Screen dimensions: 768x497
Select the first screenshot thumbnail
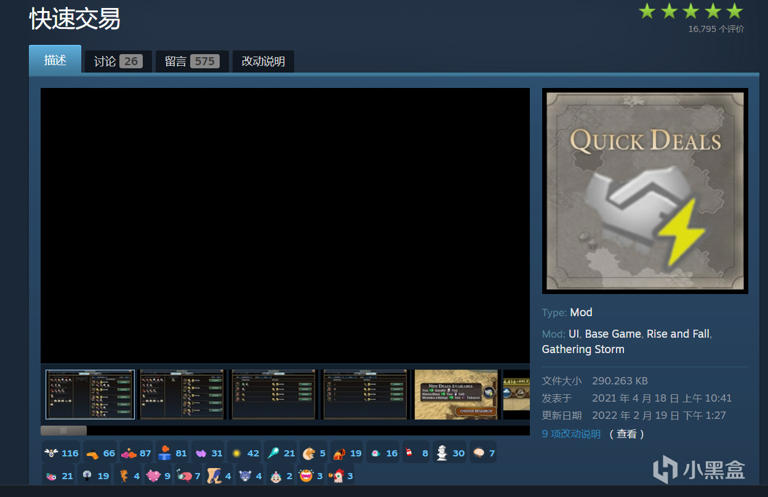(90, 394)
